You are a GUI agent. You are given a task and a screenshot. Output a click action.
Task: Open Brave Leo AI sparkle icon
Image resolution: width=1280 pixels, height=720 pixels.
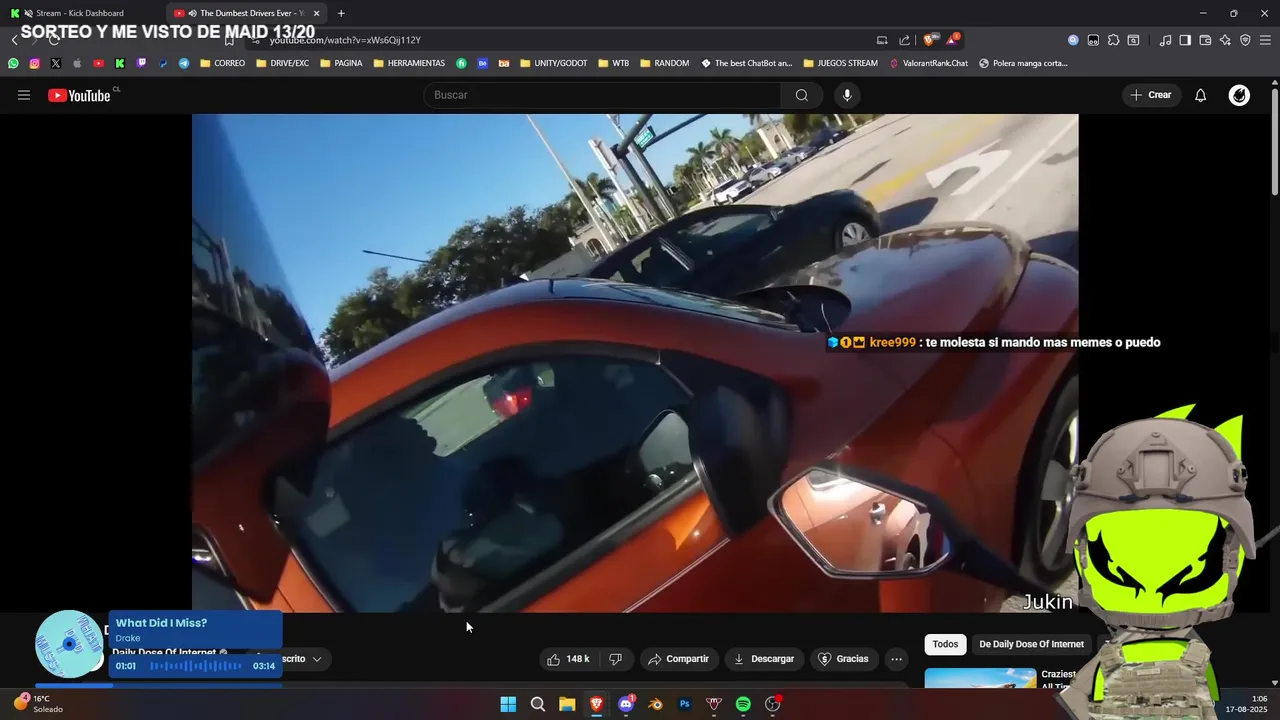click(x=1225, y=40)
